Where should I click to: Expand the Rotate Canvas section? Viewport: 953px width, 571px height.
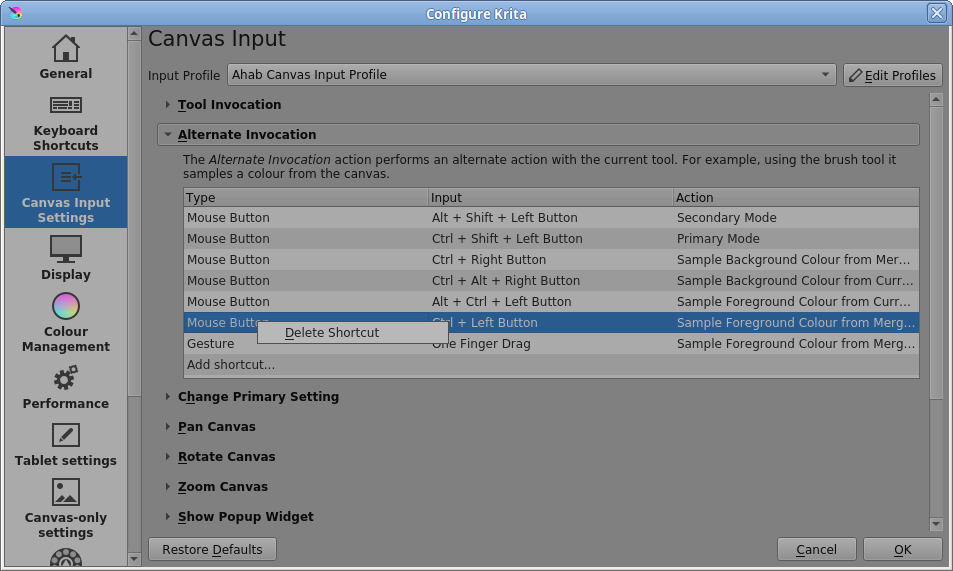click(x=168, y=456)
